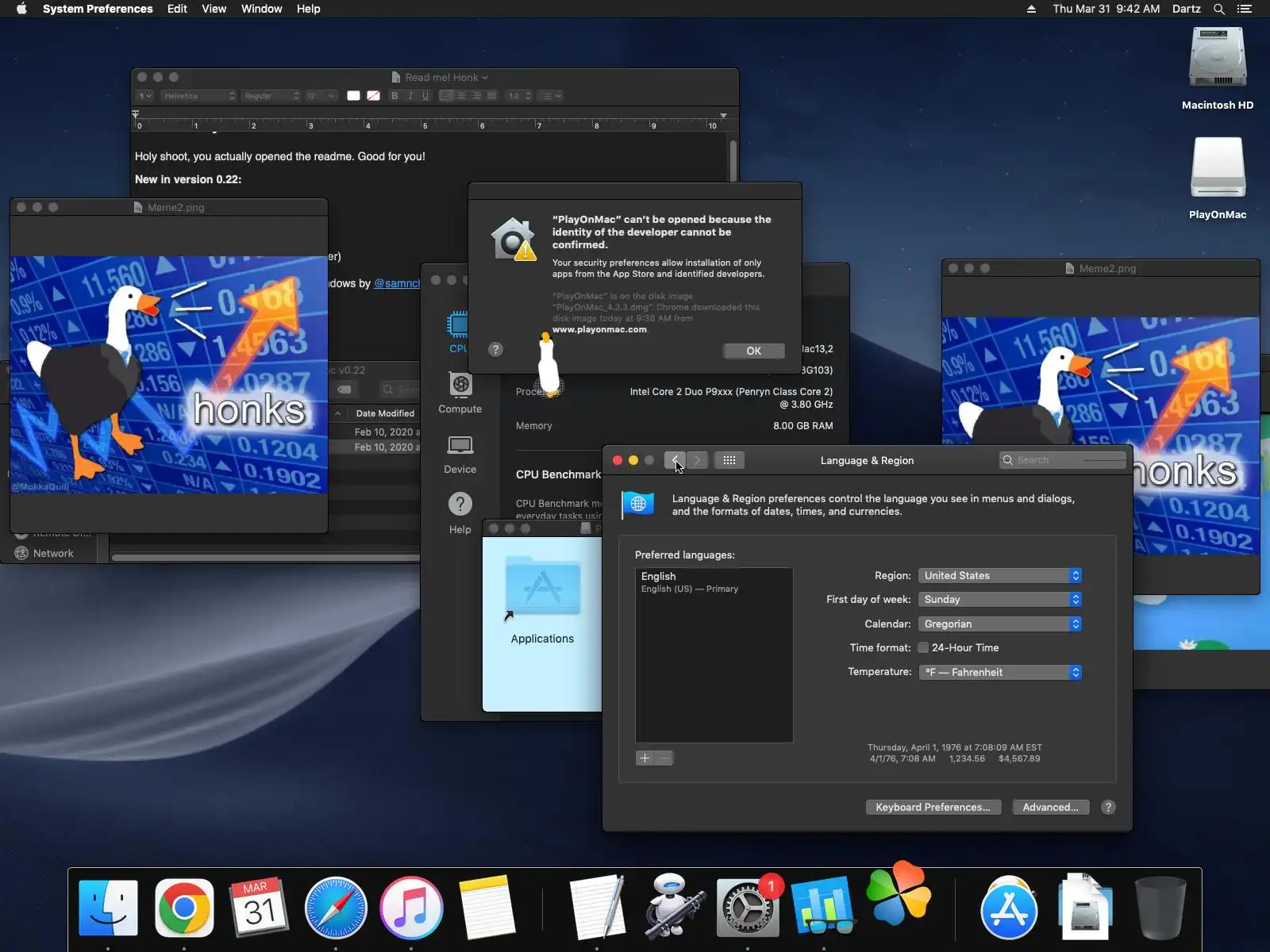Open paragraph styles dropdown in Read me
This screenshot has height=952, width=1270.
(144, 96)
